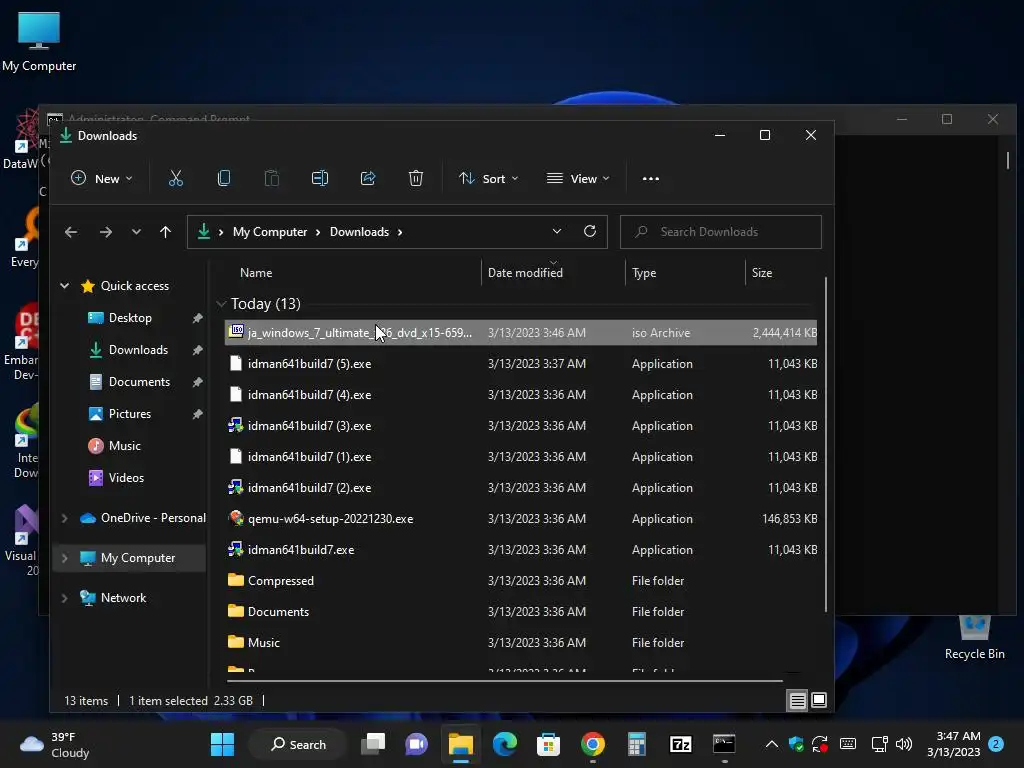
Task: Select ja_windows_7_ultimate iso file
Action: (520, 332)
